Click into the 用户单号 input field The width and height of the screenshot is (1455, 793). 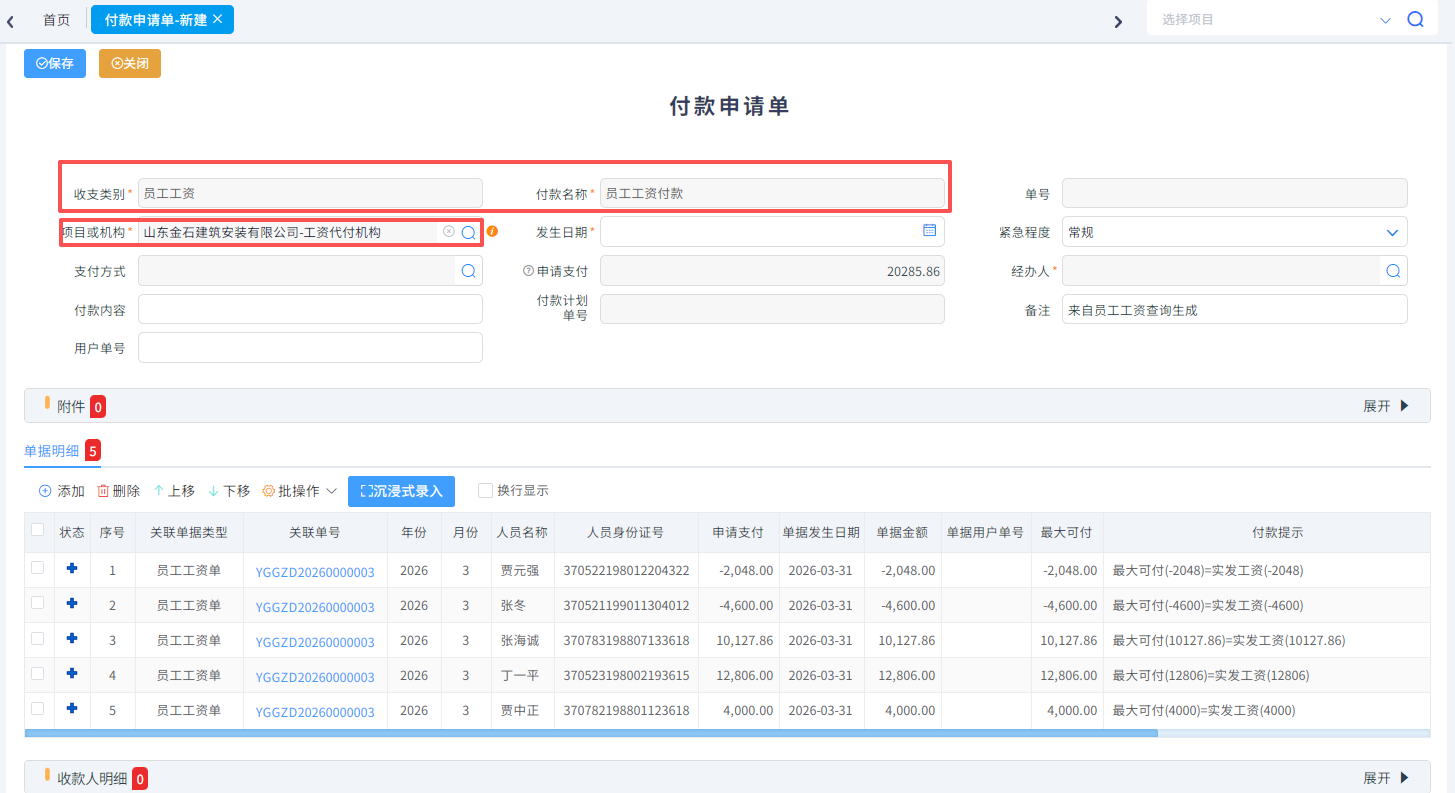point(310,347)
